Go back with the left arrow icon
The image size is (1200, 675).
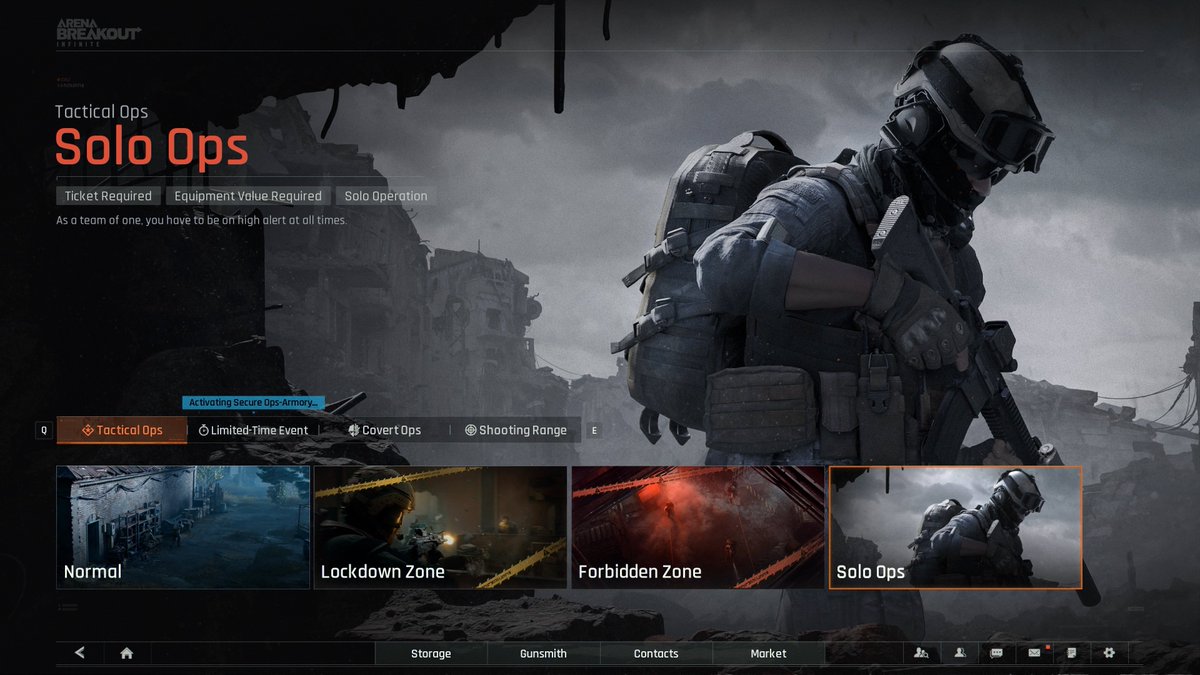80,653
